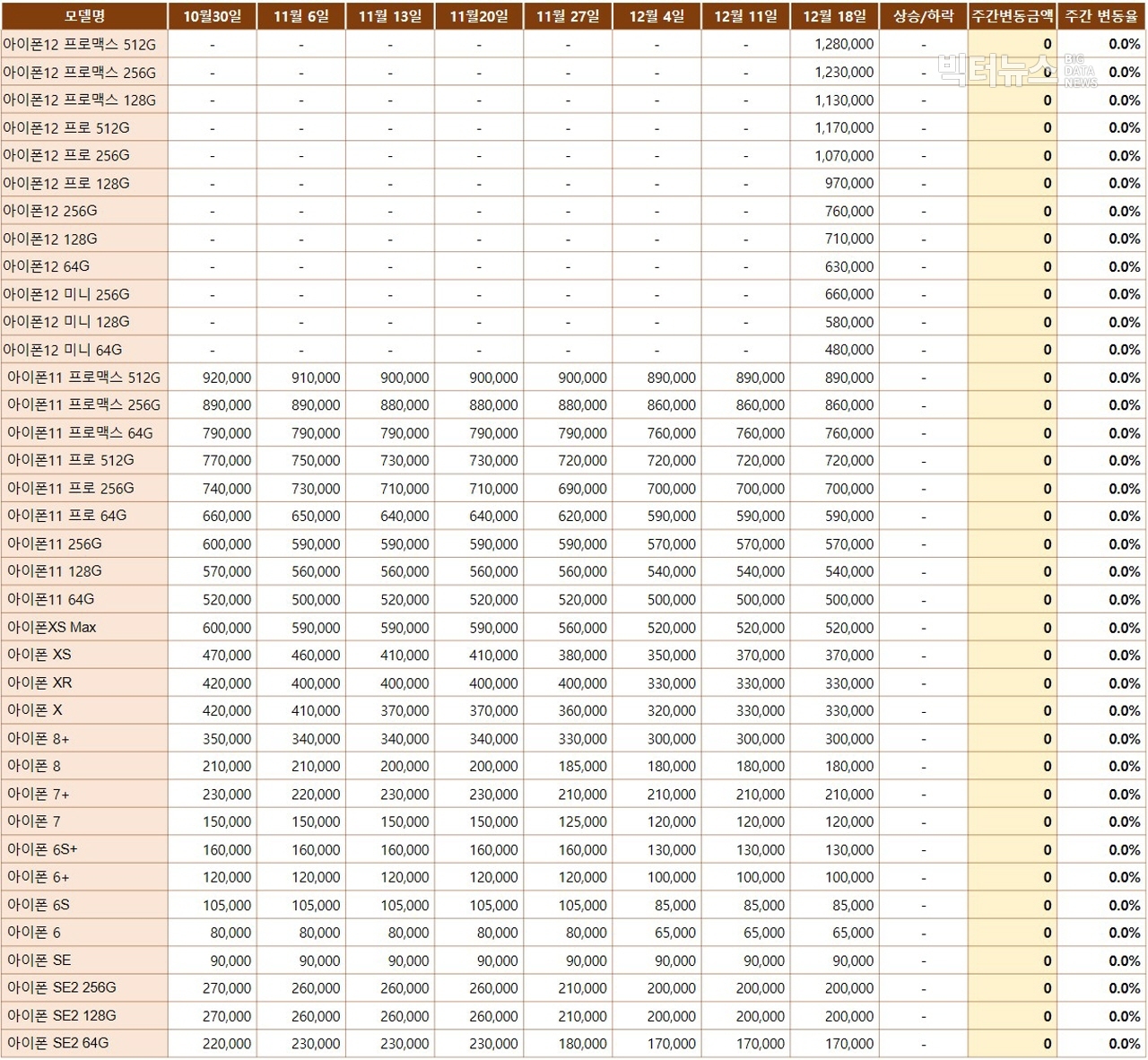Click the 11월 13일 column header
The image size is (1148, 1060).
[390, 16]
